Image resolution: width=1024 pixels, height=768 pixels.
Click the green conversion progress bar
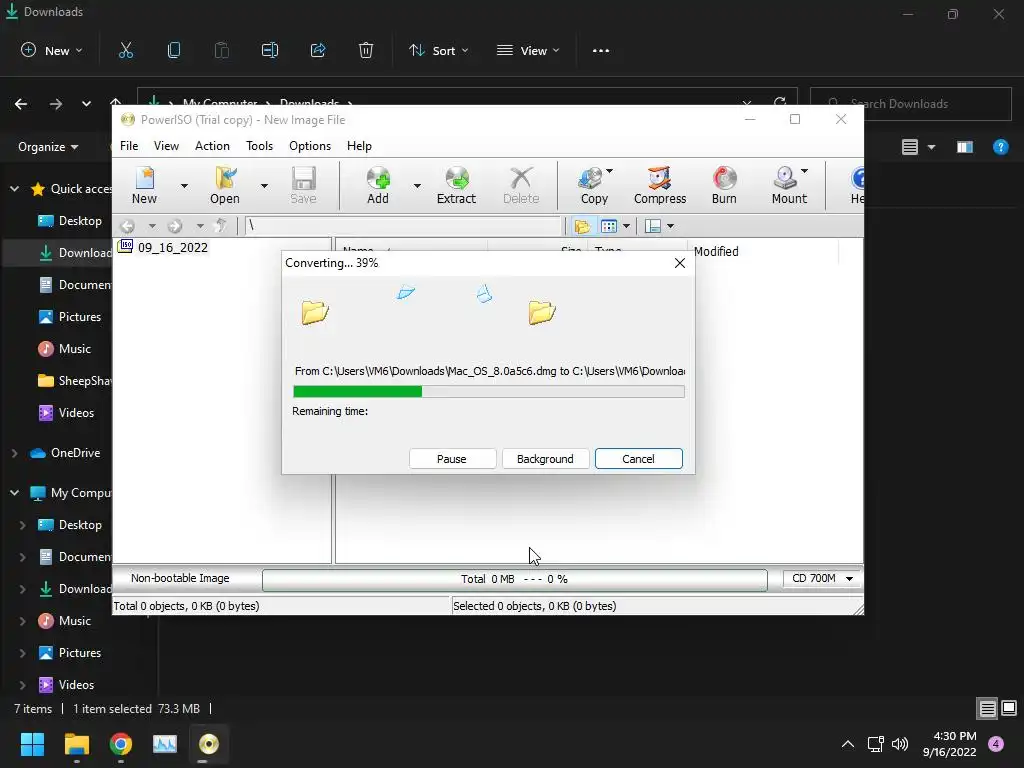point(488,391)
